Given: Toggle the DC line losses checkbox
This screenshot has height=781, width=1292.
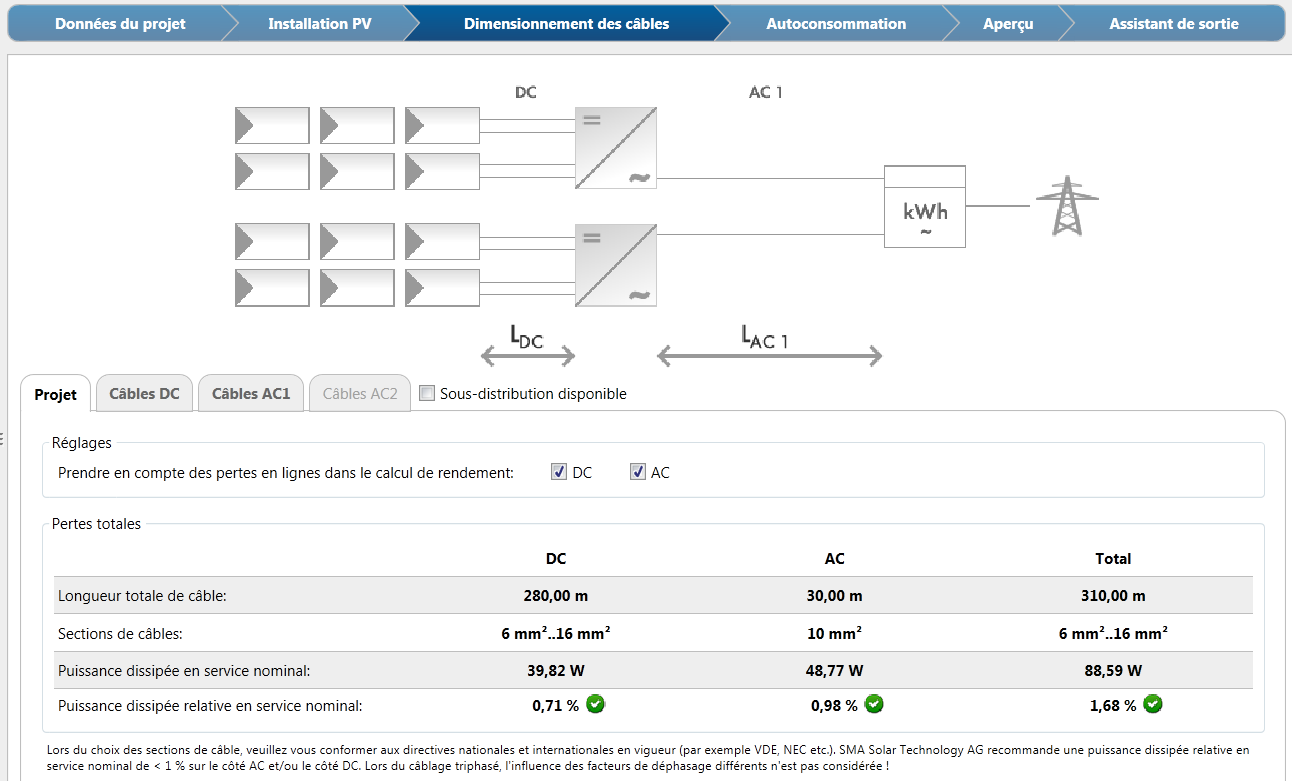Looking at the screenshot, I should [x=559, y=472].
